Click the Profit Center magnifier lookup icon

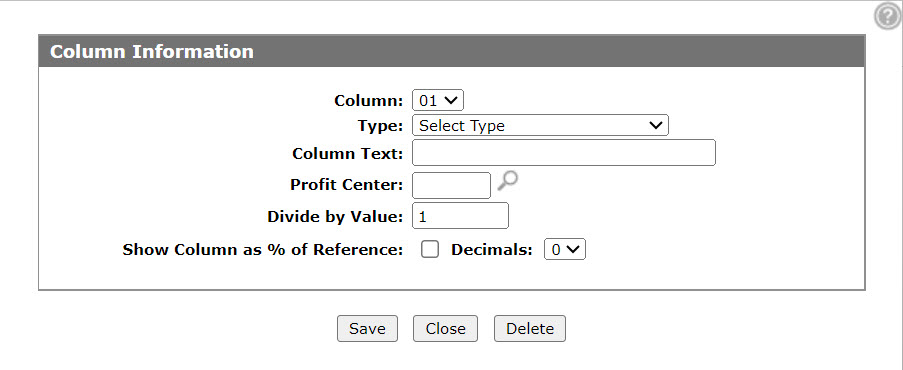click(x=507, y=181)
